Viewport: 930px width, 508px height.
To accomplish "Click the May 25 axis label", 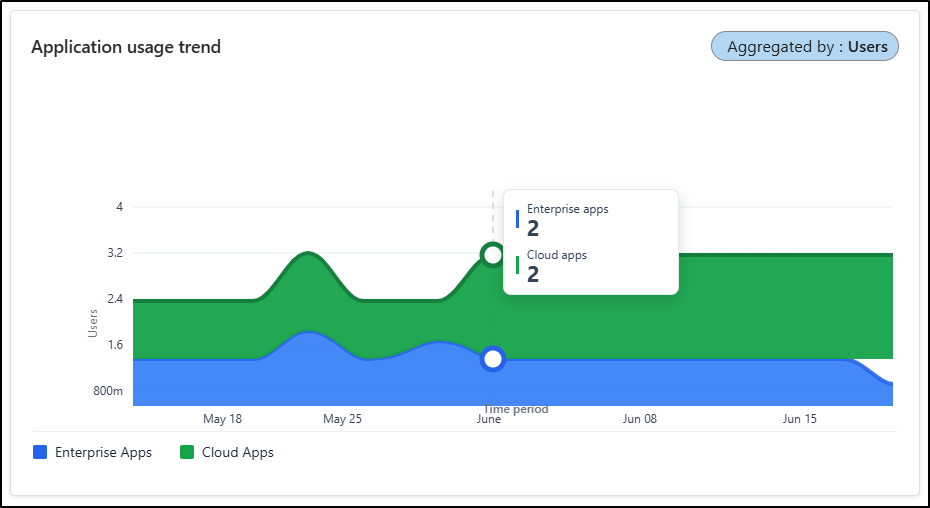I will pyautogui.click(x=342, y=419).
